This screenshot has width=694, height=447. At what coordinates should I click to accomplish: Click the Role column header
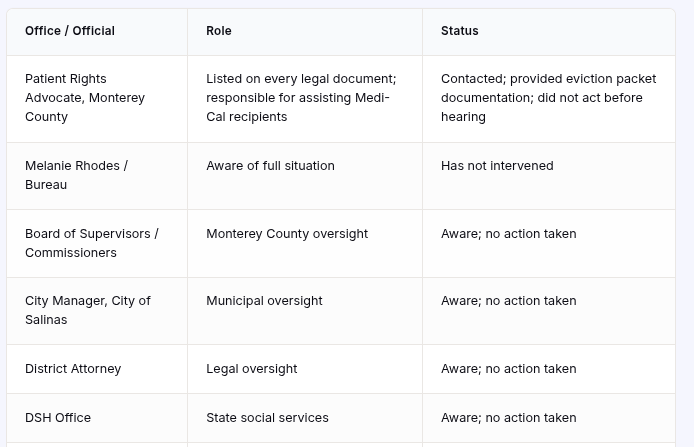click(x=305, y=31)
